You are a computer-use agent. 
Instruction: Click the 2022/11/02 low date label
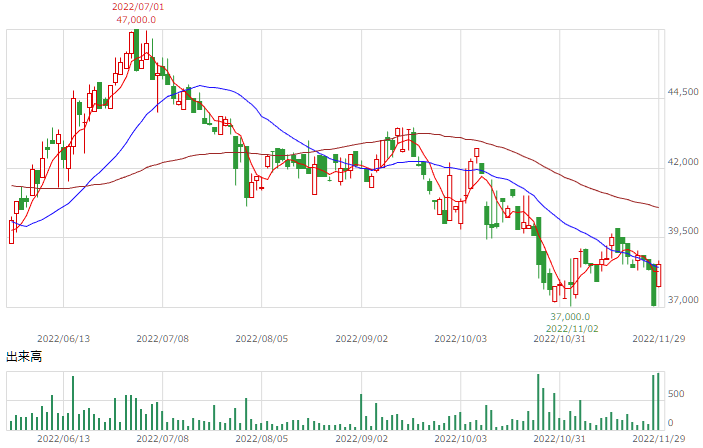[572, 329]
